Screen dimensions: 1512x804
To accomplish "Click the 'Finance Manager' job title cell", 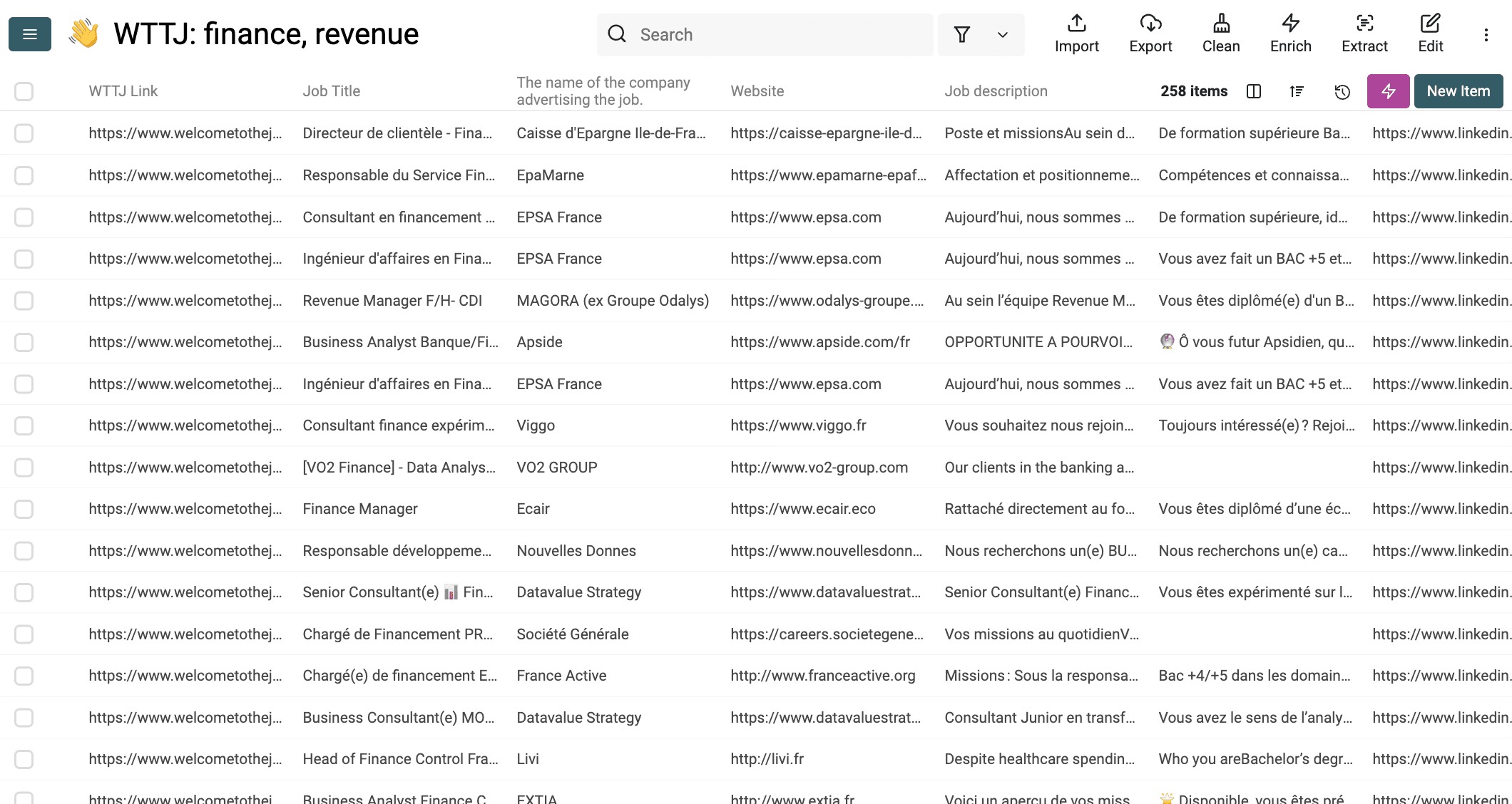I will coord(360,509).
